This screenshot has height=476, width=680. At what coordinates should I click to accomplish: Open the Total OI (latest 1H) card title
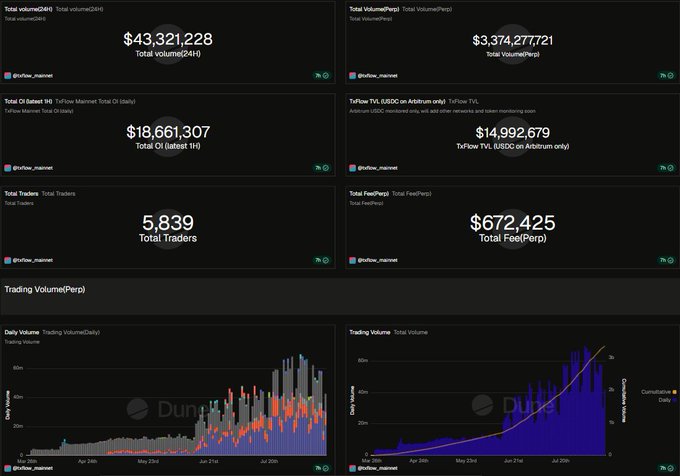tap(28, 101)
